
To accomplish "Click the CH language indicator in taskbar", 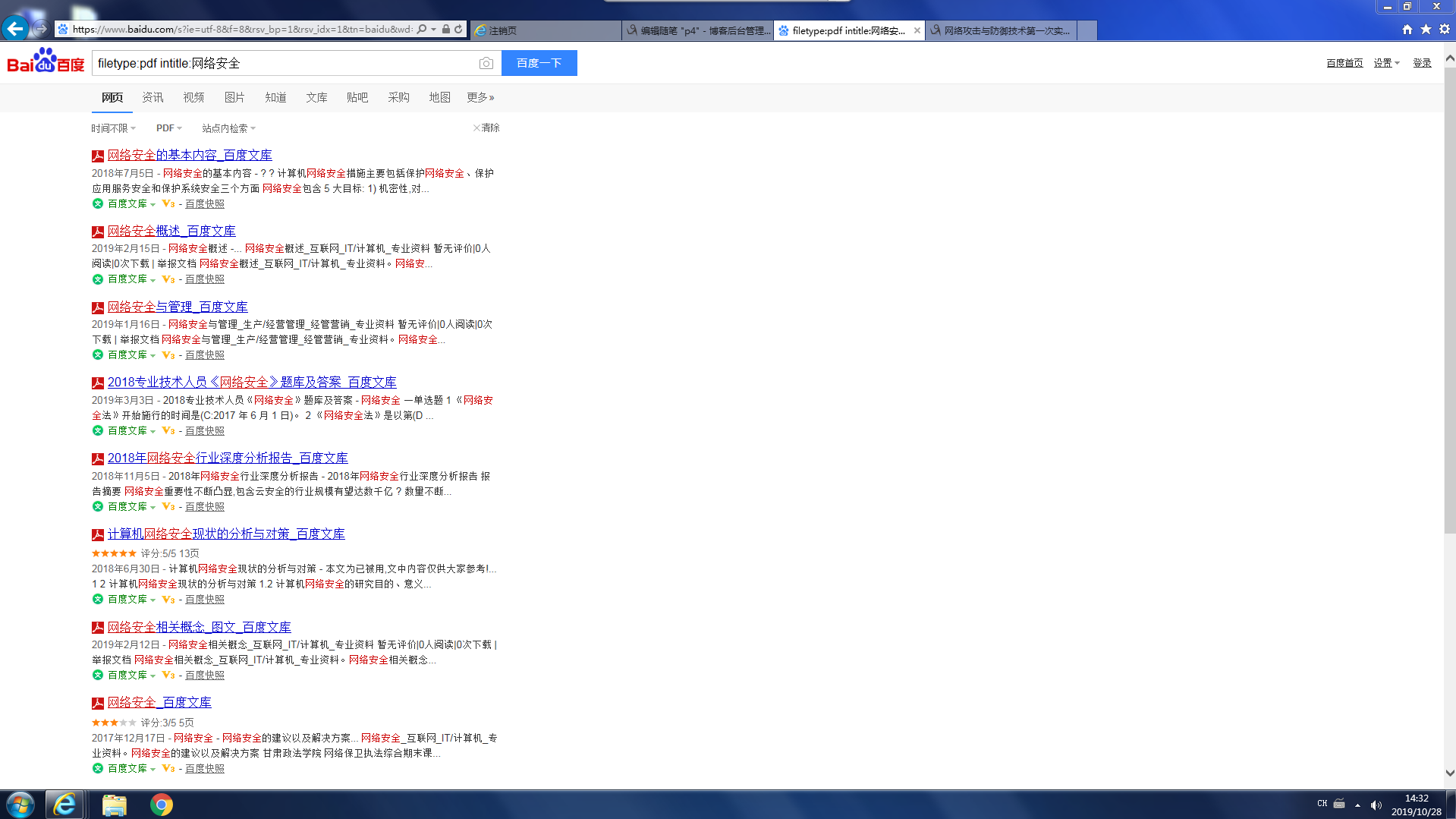I will click(x=1322, y=803).
